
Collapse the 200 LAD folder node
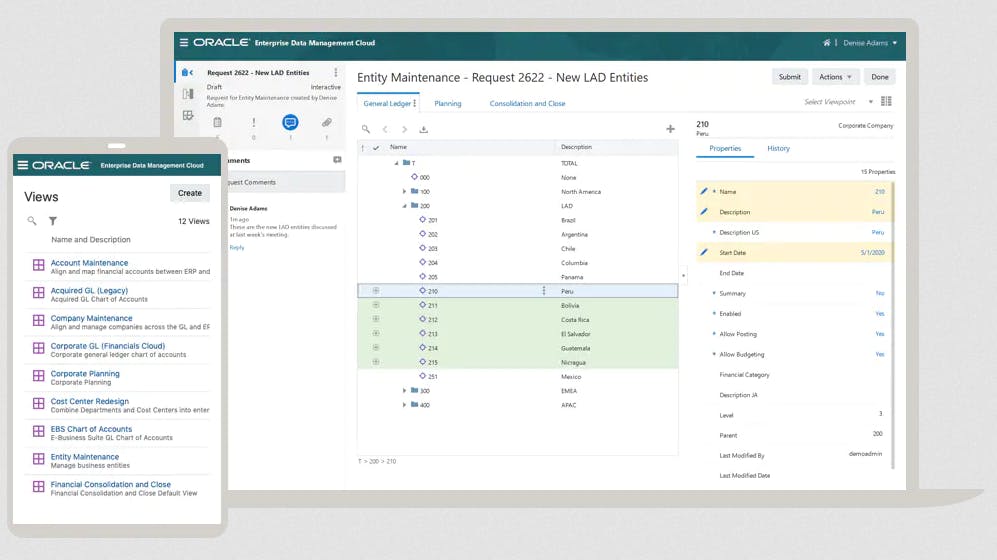click(404, 206)
